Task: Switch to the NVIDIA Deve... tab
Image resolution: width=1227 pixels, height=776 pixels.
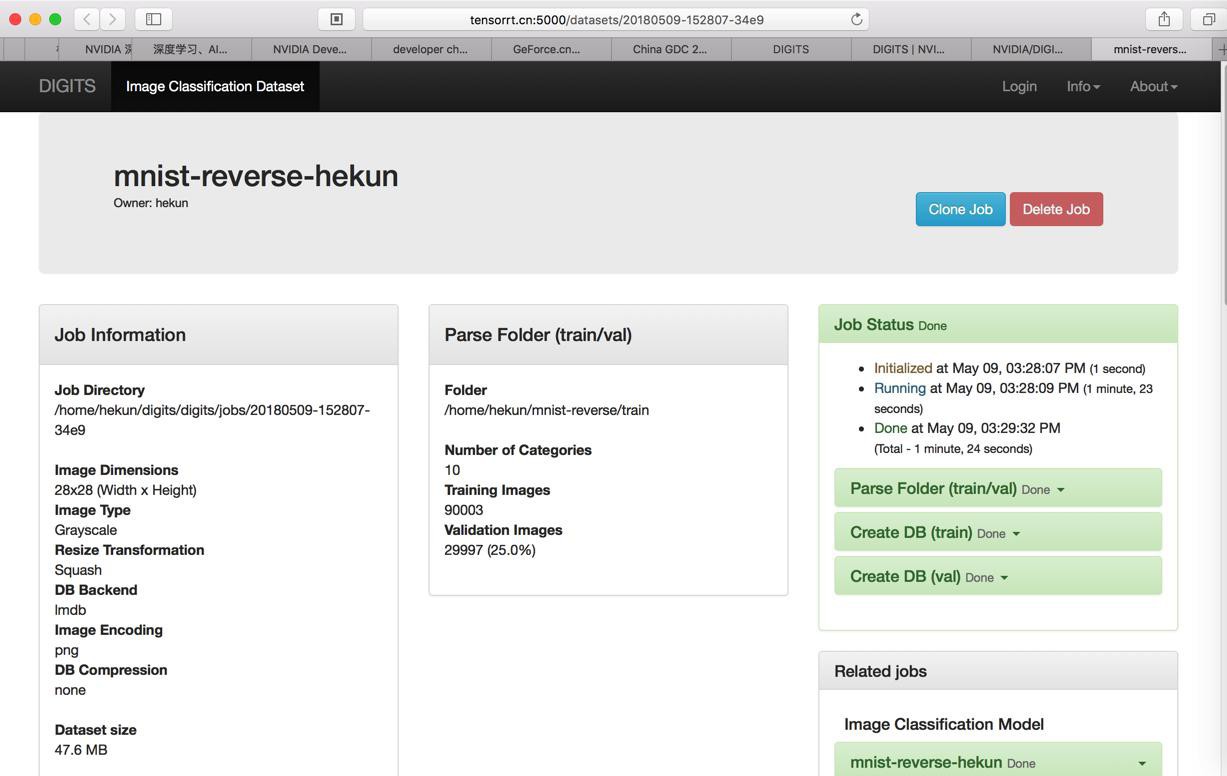Action: [x=310, y=49]
